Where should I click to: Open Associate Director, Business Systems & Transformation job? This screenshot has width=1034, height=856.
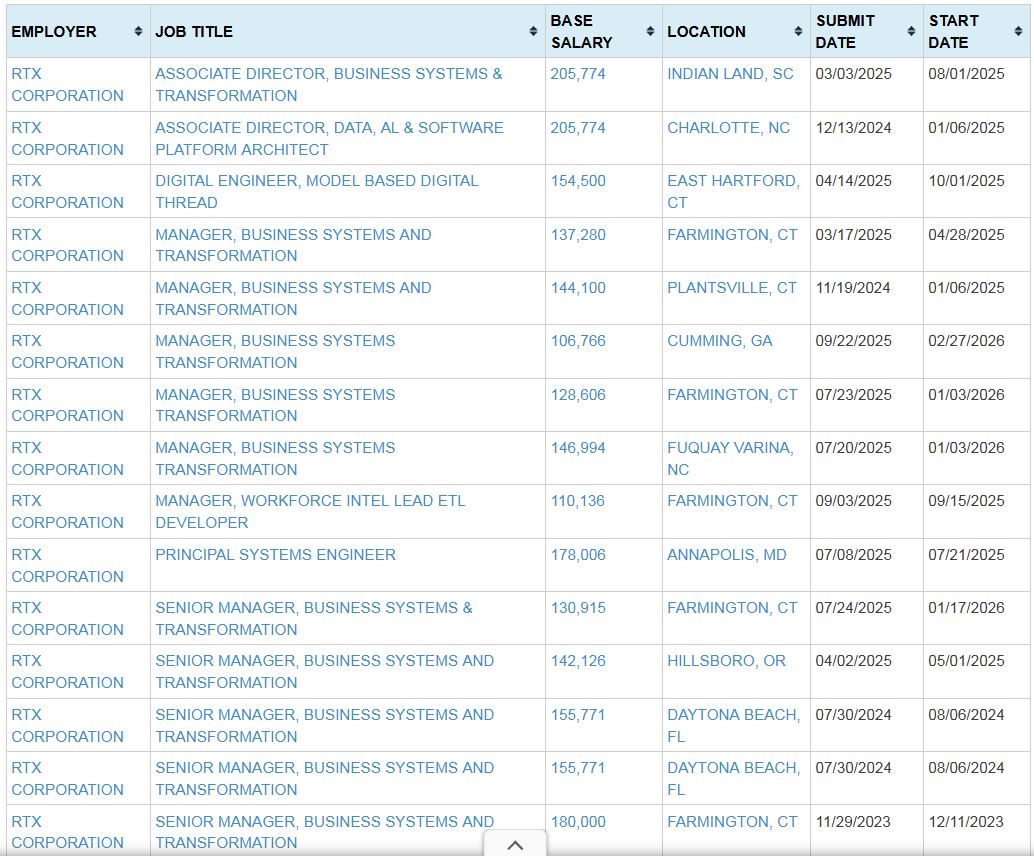click(328, 84)
